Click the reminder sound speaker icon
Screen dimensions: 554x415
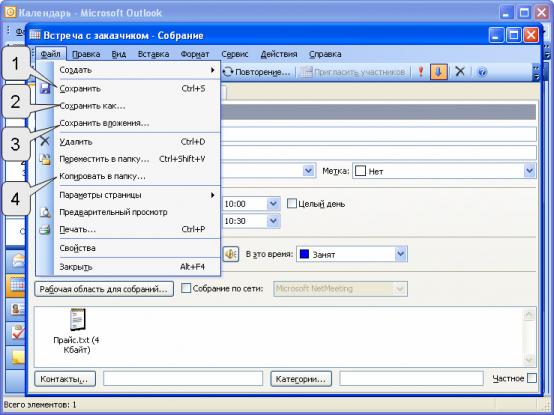click(231, 254)
